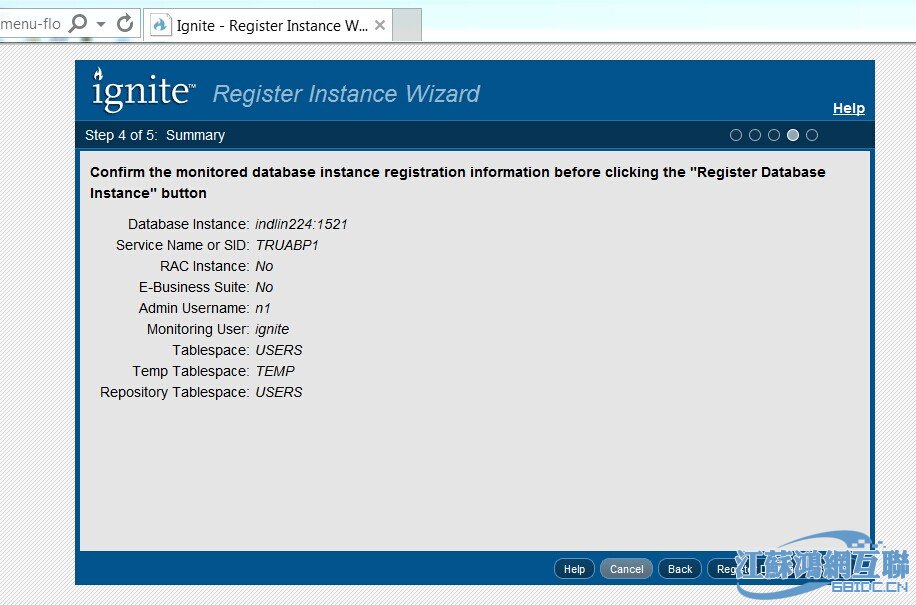The image size is (916, 605).
Task: Click the SID value 'TRUABP1'
Action: click(287, 245)
